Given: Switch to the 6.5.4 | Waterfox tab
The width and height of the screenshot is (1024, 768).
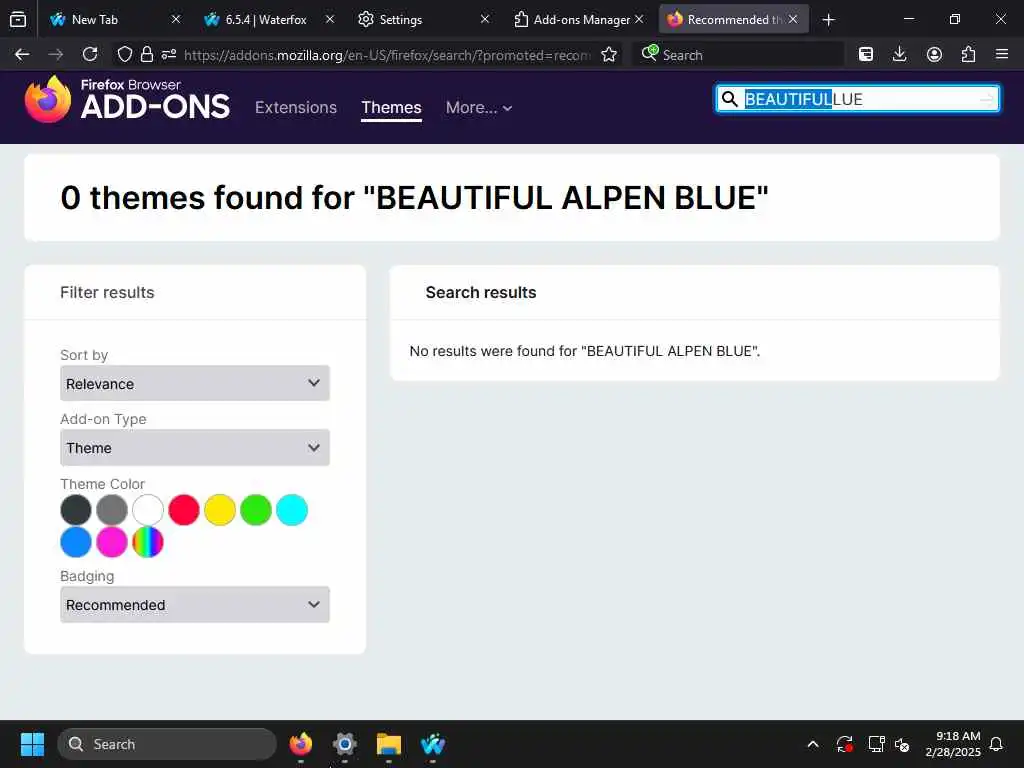Looking at the screenshot, I should (x=265, y=20).
